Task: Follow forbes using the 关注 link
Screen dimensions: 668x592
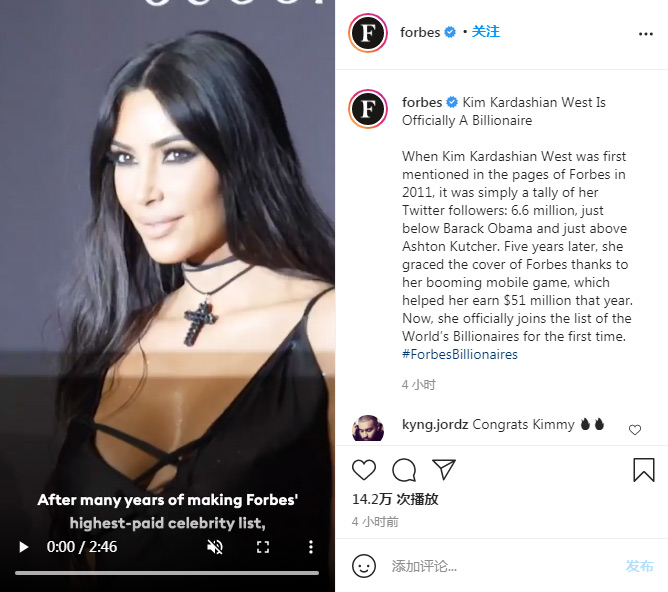Action: (486, 32)
